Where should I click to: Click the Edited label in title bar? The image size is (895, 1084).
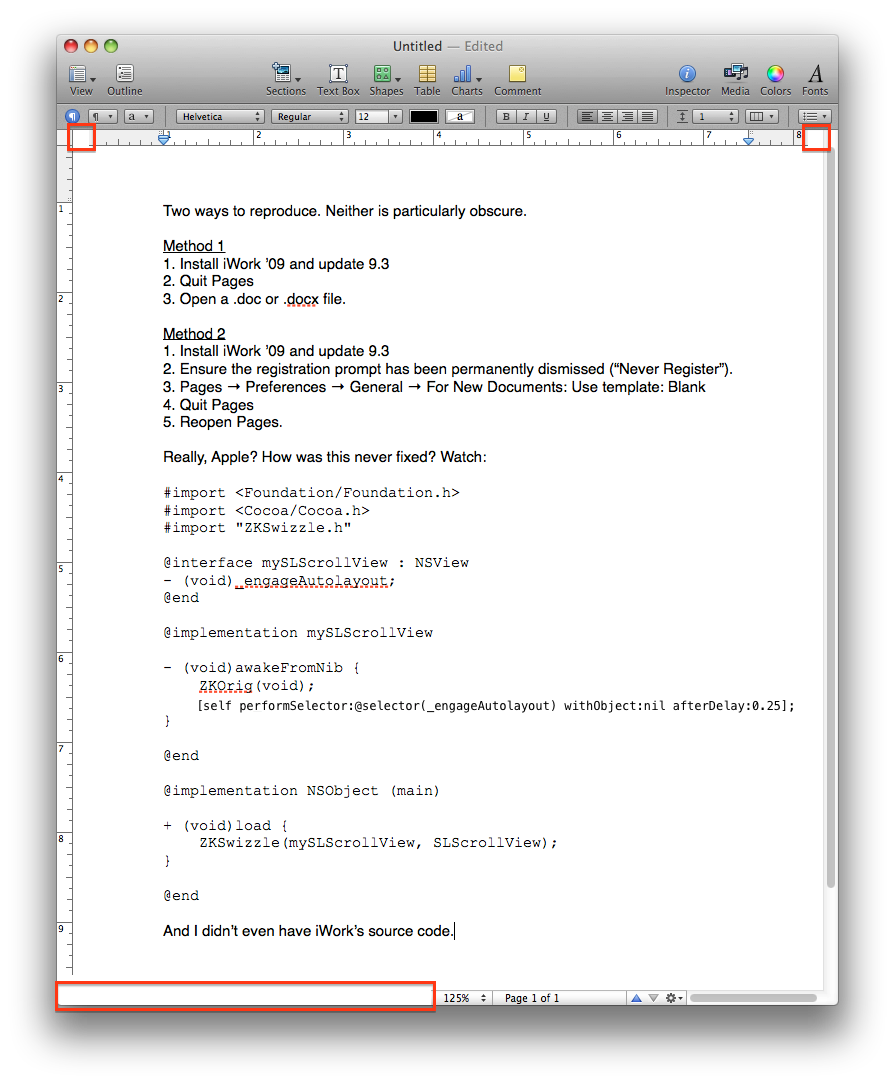point(483,46)
